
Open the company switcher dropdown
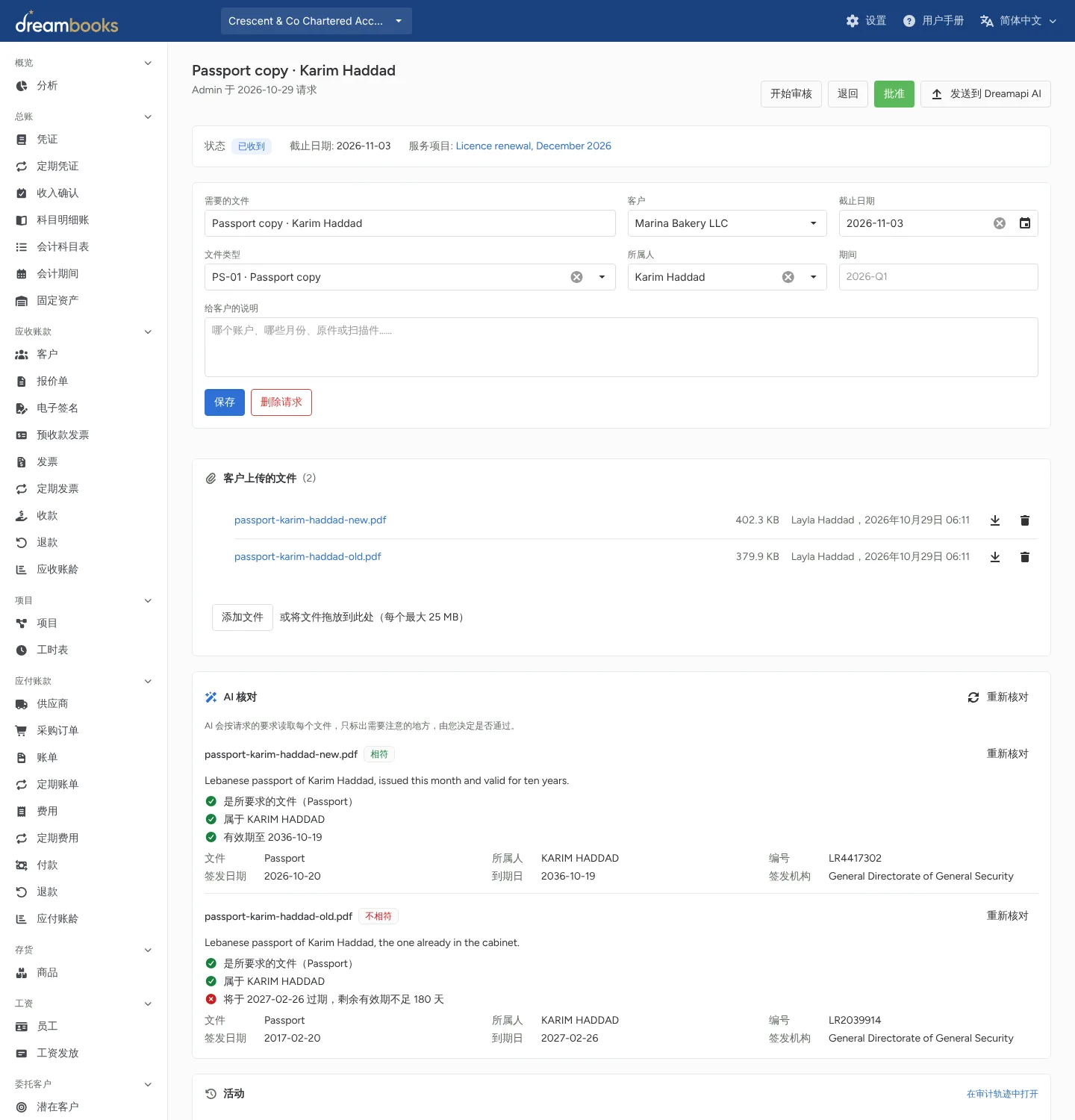(x=317, y=21)
